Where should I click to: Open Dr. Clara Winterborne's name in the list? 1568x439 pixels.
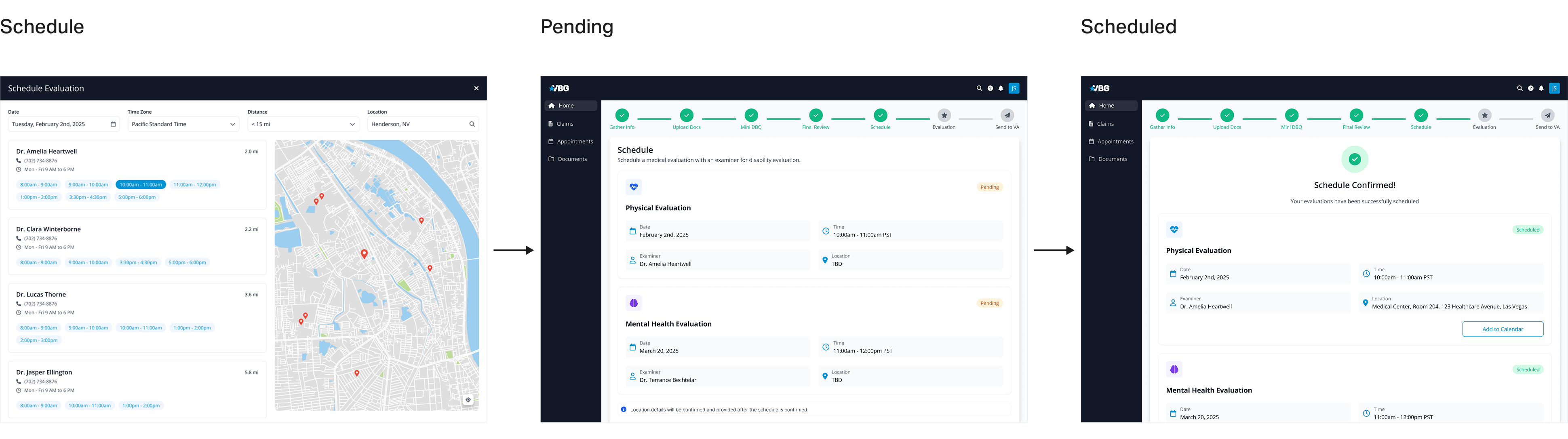tap(48, 229)
